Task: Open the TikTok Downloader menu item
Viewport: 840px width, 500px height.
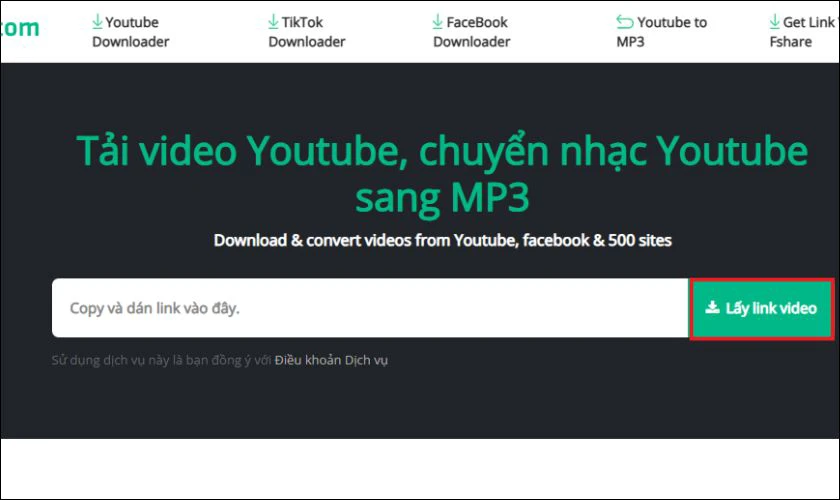Action: point(306,32)
